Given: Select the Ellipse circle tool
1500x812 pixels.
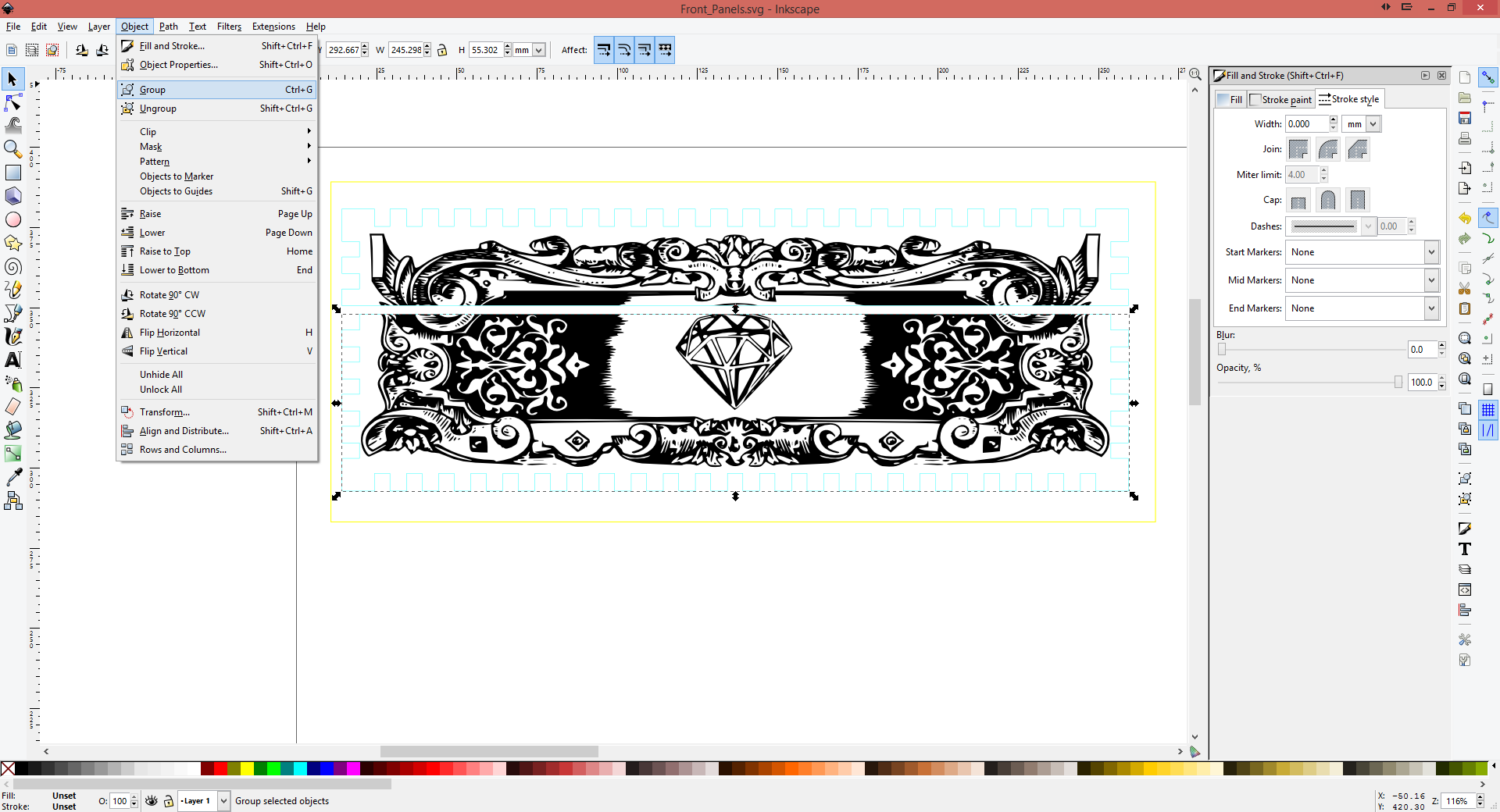Looking at the screenshot, I should coord(12,219).
